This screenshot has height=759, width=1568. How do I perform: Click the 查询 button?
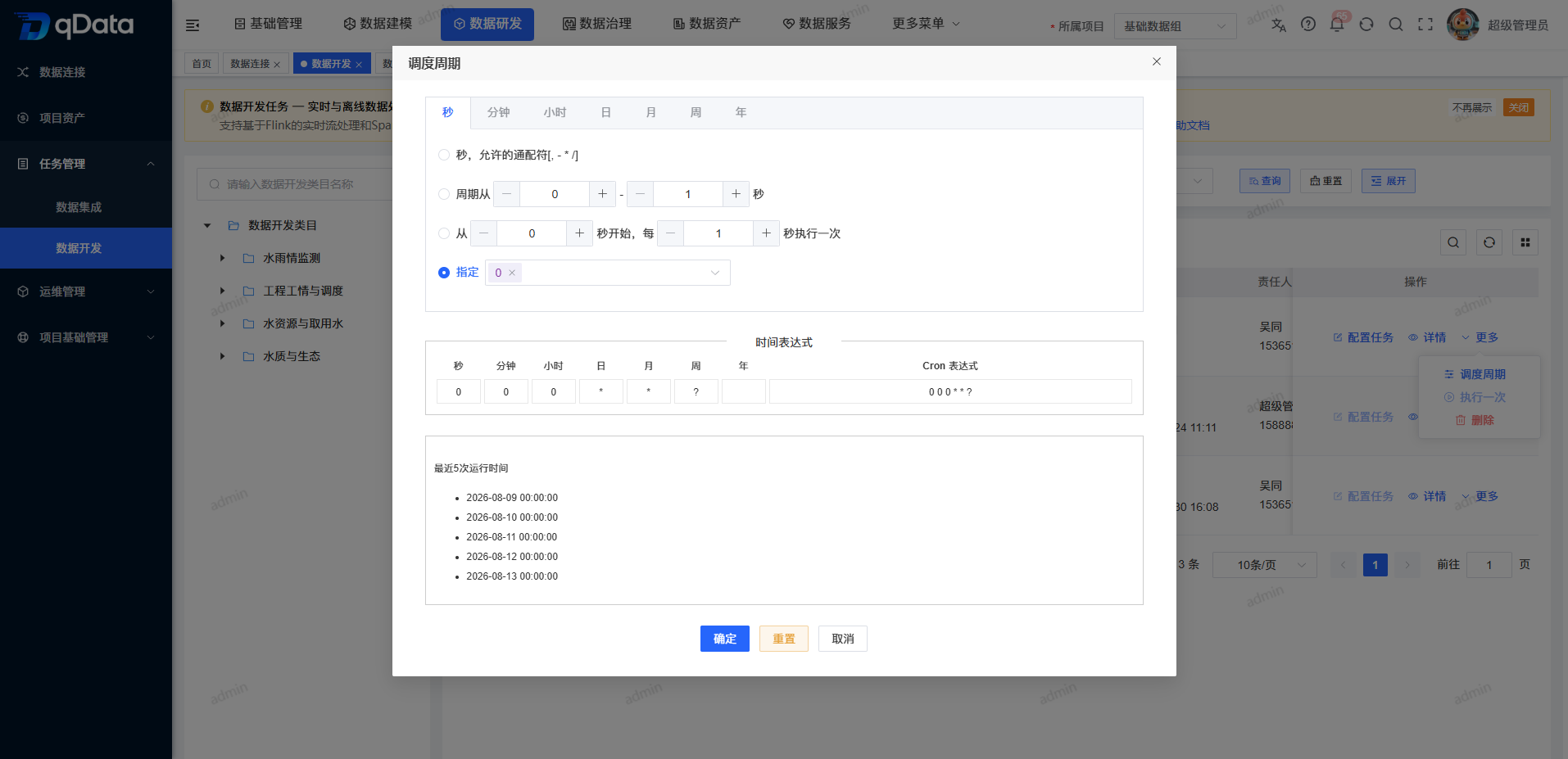pyautogui.click(x=1265, y=181)
